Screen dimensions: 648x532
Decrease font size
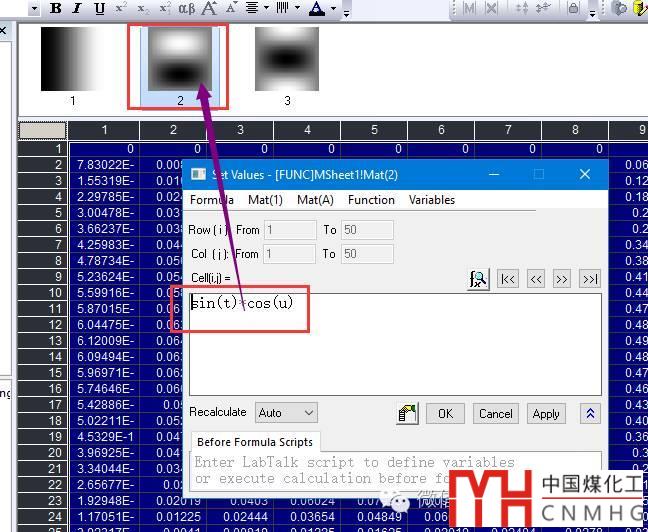click(x=230, y=8)
